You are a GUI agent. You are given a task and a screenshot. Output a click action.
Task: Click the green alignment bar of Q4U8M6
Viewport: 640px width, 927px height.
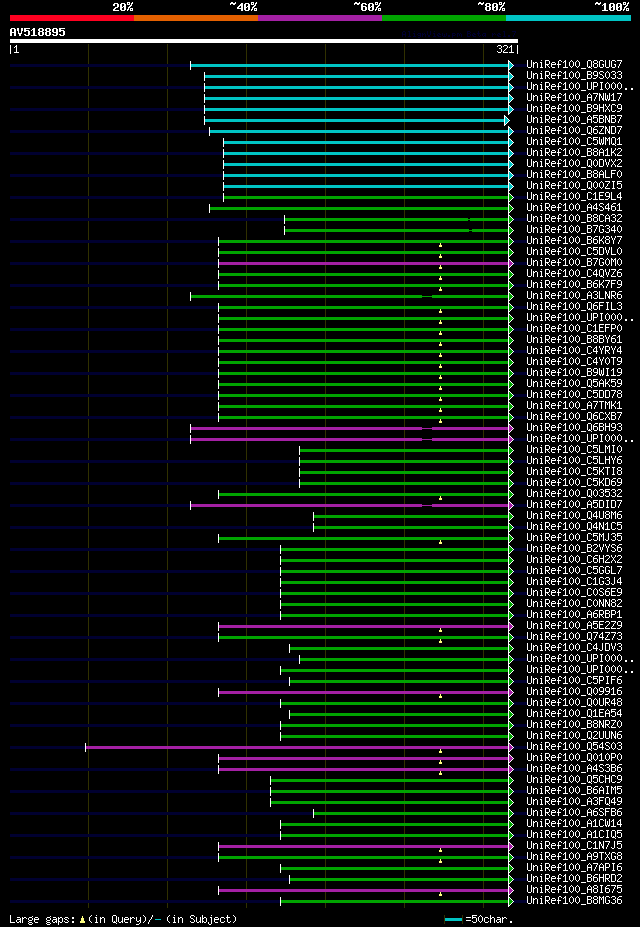click(411, 517)
